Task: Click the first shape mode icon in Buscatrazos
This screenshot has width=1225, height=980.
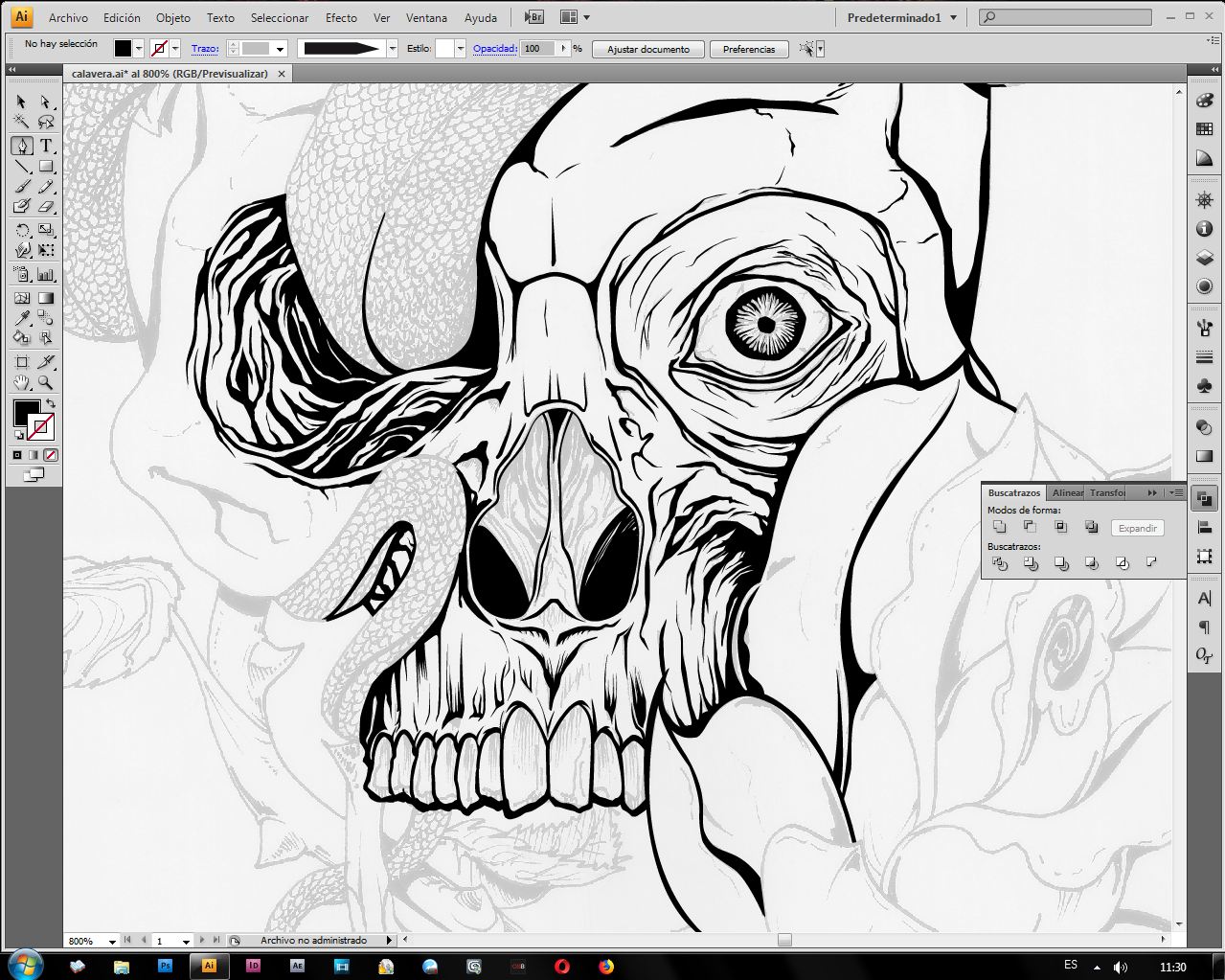Action: [1000, 527]
